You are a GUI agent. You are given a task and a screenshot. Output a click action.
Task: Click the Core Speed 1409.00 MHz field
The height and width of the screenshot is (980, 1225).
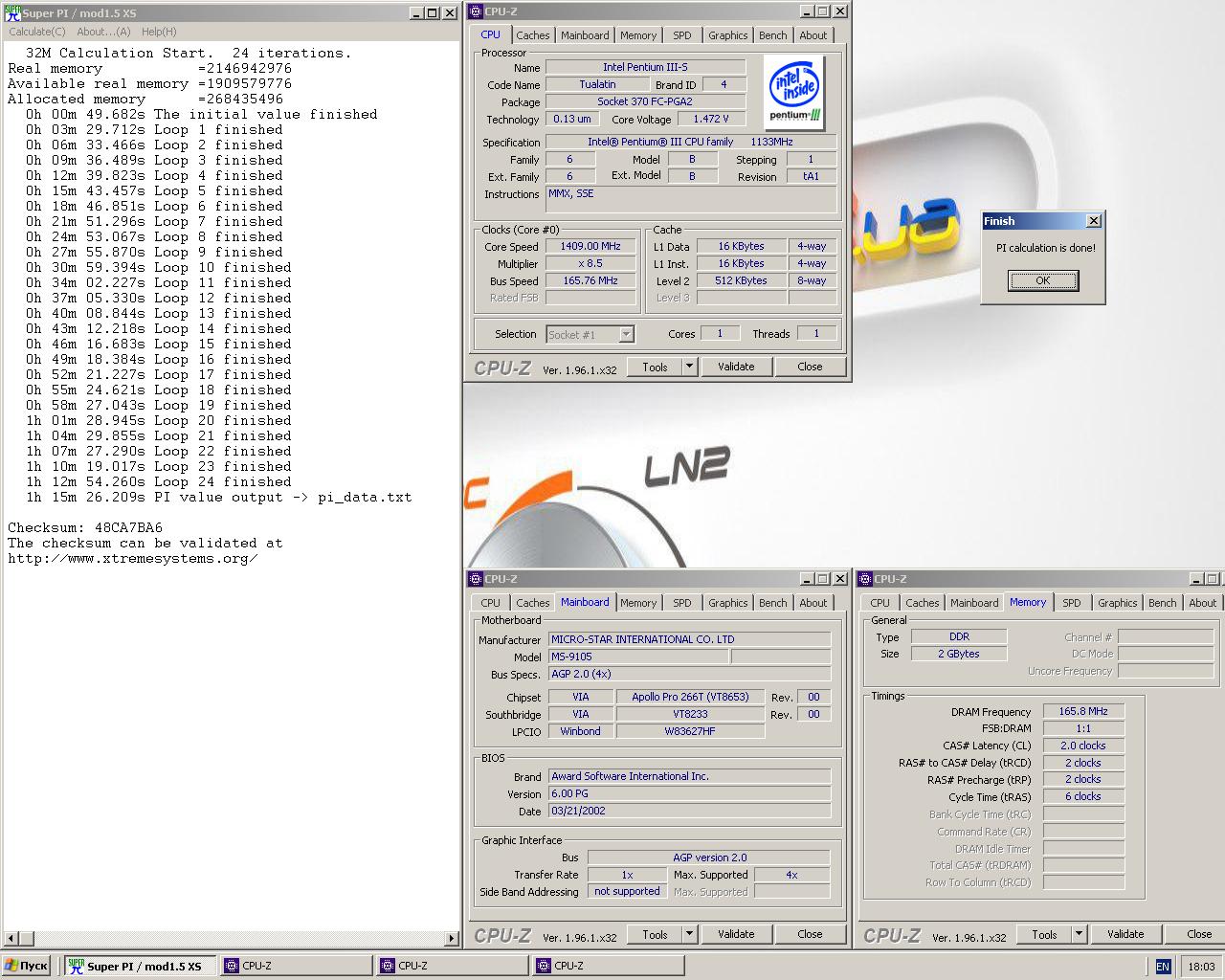pyautogui.click(x=590, y=246)
